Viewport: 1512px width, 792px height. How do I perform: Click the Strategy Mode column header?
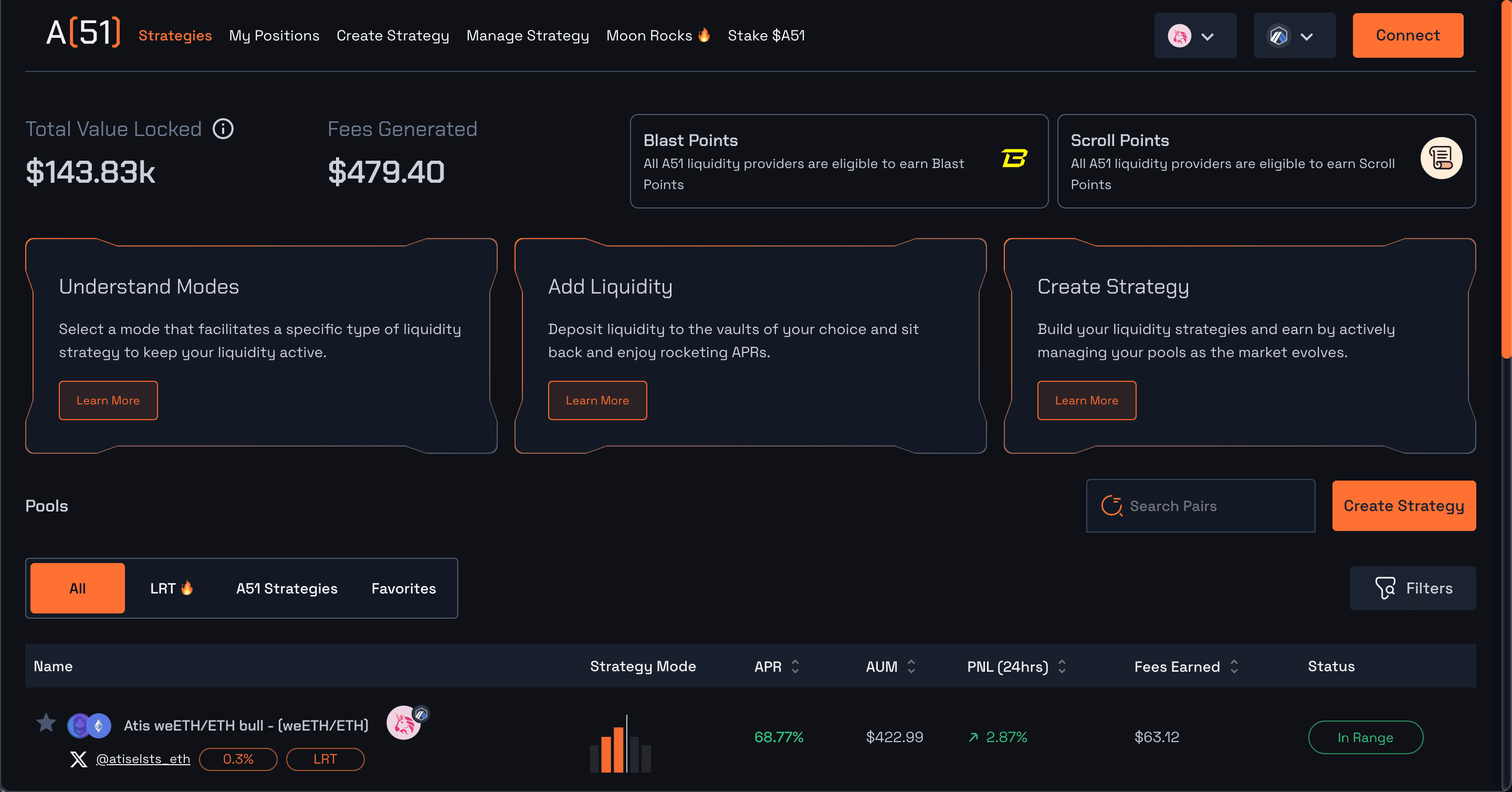tap(643, 666)
